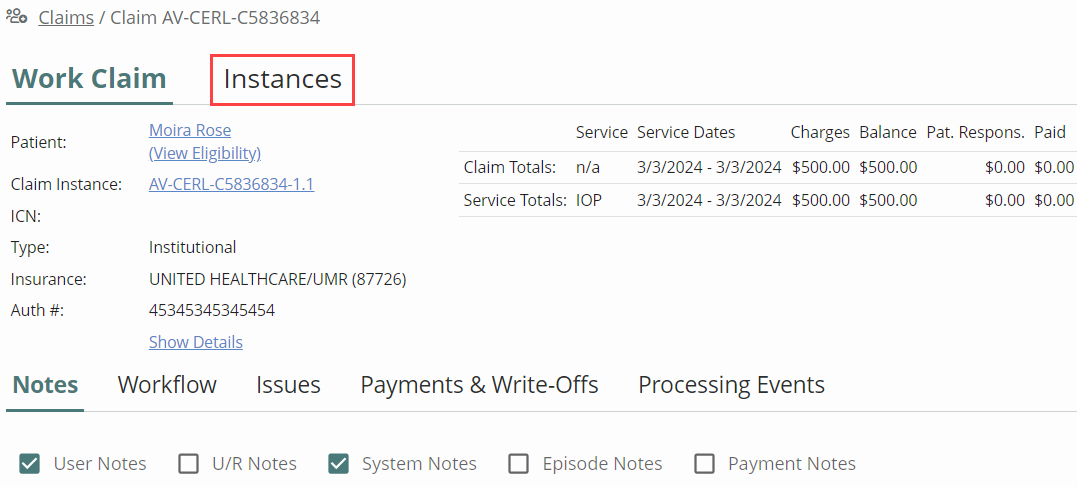Go to the Issues tab

tap(288, 385)
